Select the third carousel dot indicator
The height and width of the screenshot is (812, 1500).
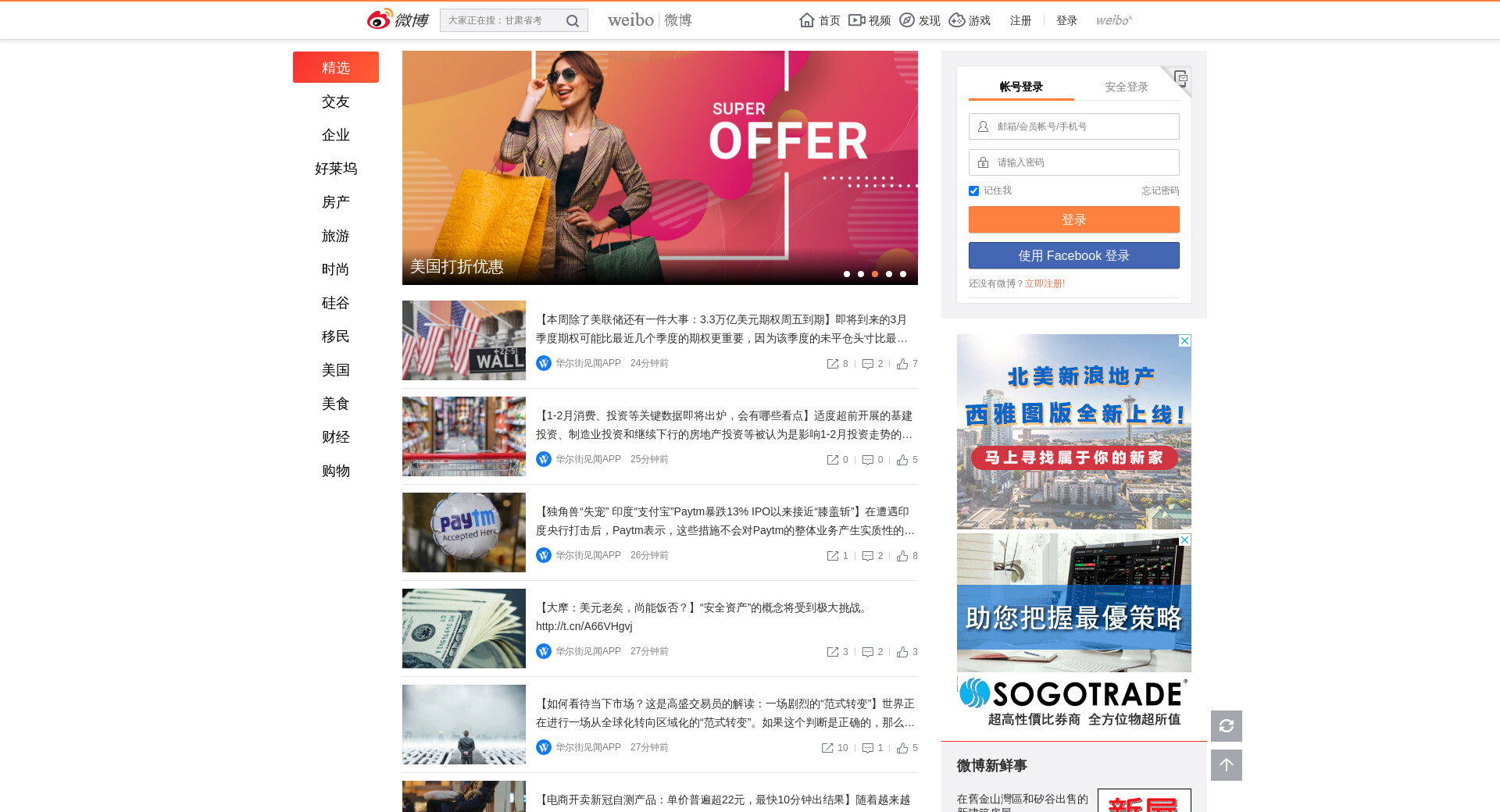[875, 274]
